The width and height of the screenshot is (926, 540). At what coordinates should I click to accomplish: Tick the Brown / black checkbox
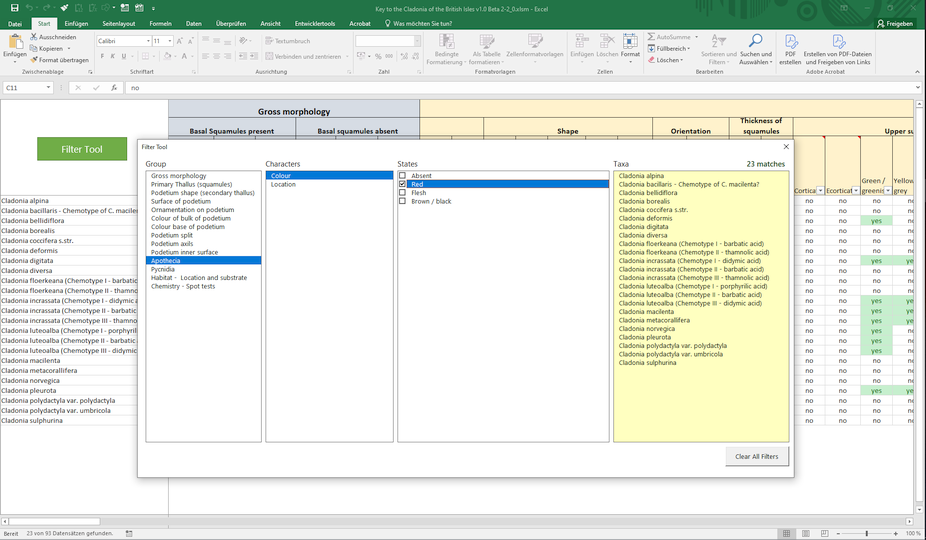402,202
